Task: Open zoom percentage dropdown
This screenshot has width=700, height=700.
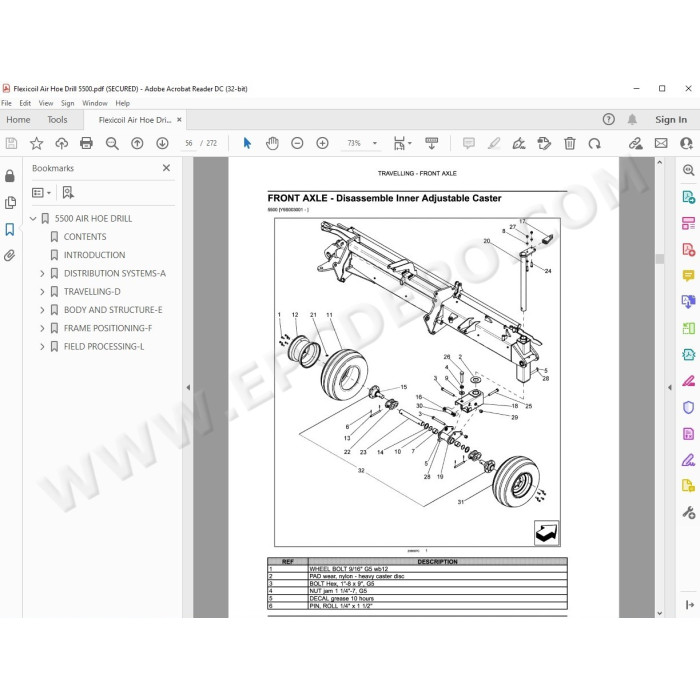Action: 375,143
